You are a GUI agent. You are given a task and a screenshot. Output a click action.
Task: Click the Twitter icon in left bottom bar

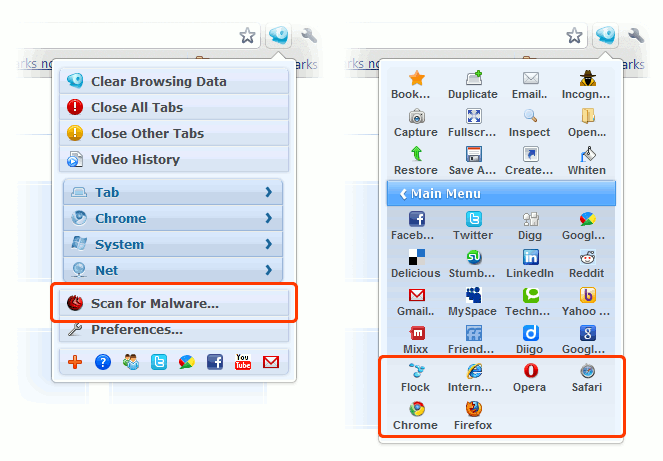coord(159,362)
